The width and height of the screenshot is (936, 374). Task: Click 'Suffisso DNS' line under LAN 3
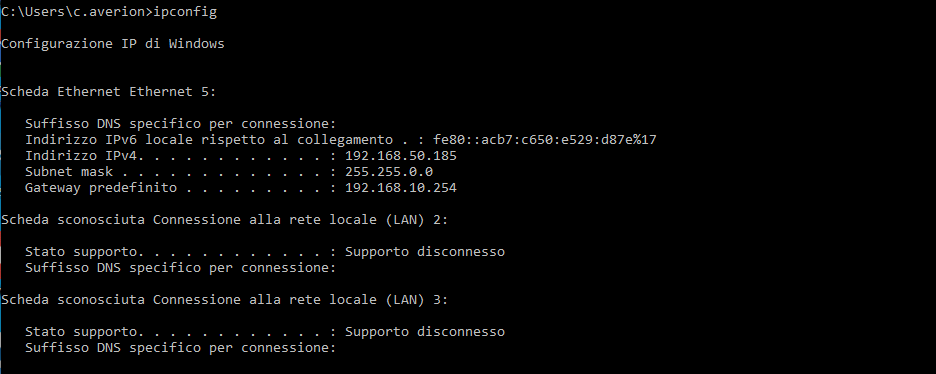point(181,348)
